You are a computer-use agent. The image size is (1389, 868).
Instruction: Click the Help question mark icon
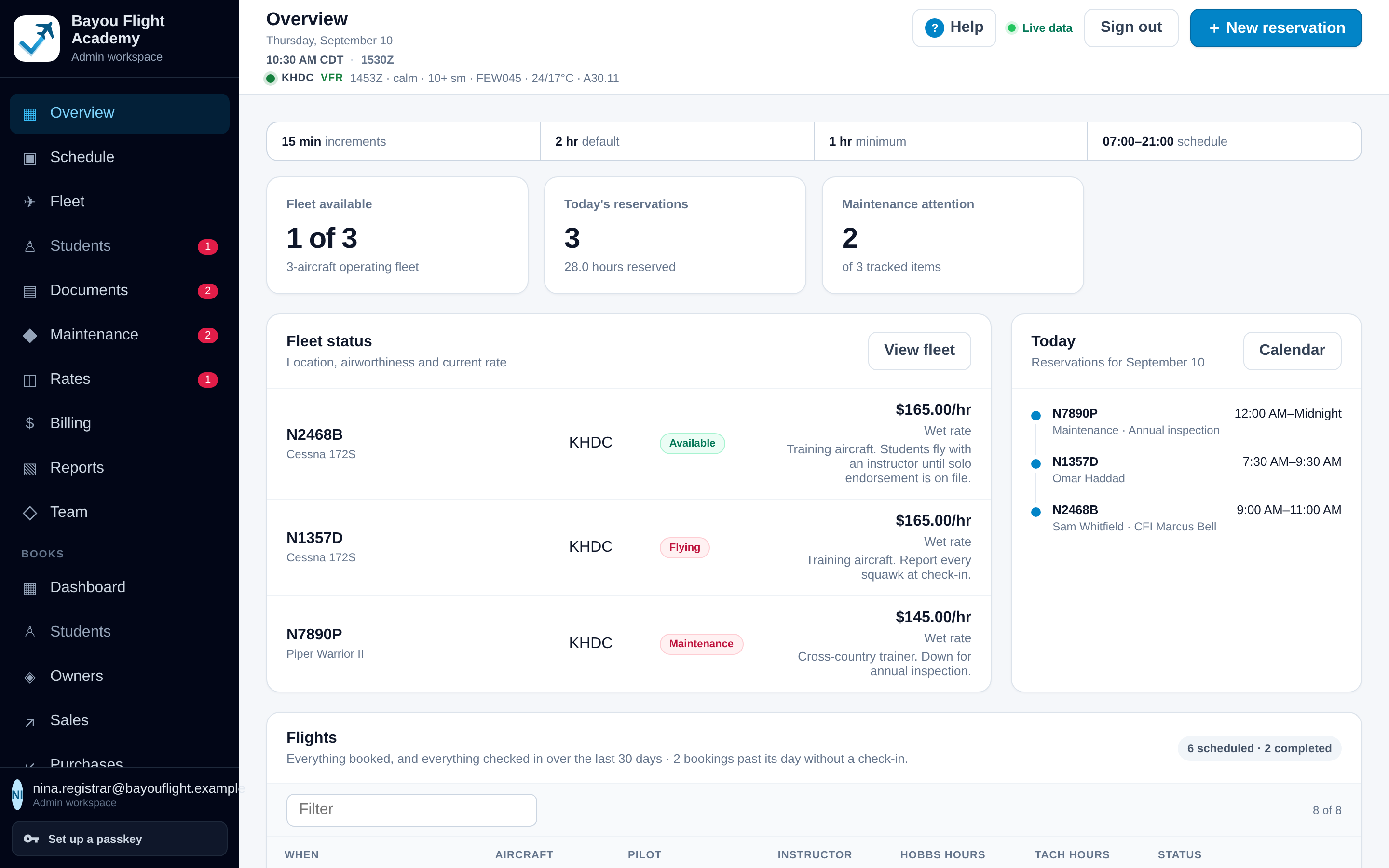[934, 27]
